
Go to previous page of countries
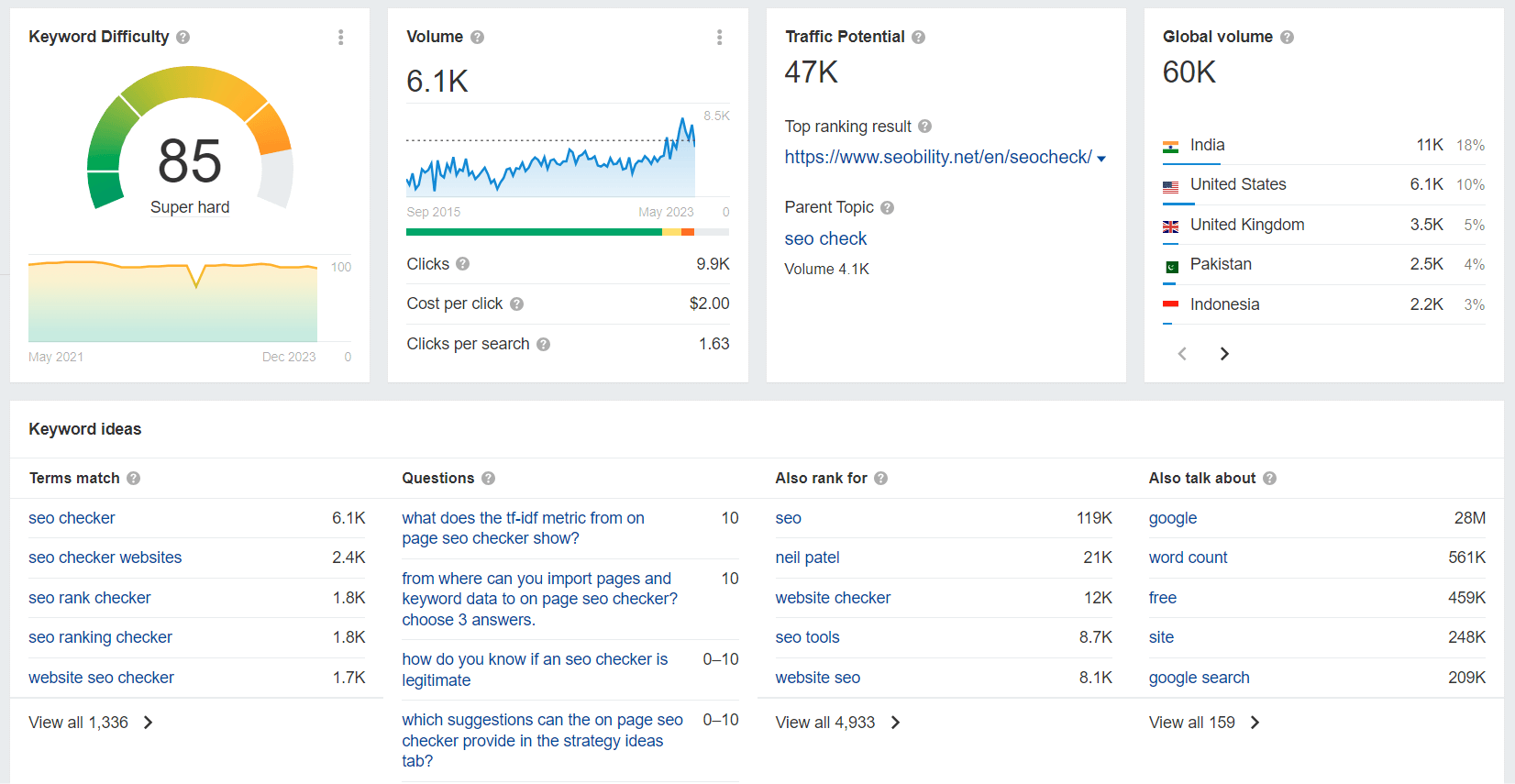click(1183, 354)
